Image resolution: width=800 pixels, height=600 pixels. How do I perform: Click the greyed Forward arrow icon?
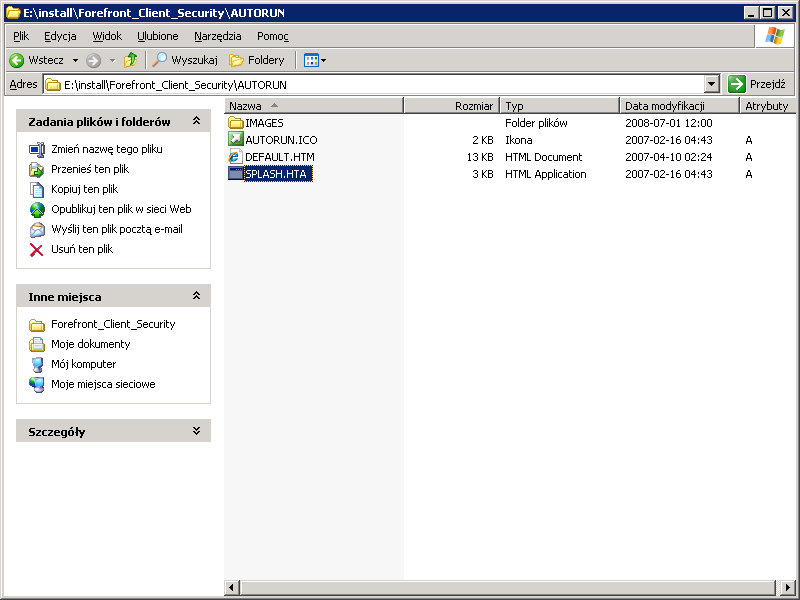93,61
